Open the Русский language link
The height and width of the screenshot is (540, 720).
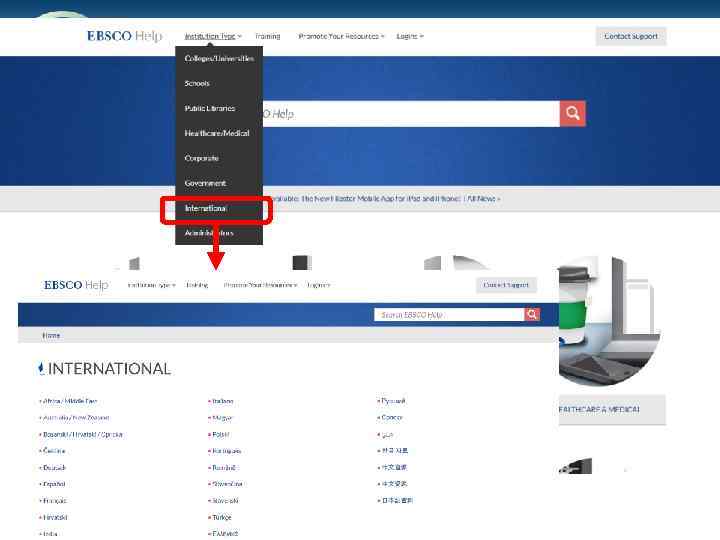(x=393, y=401)
